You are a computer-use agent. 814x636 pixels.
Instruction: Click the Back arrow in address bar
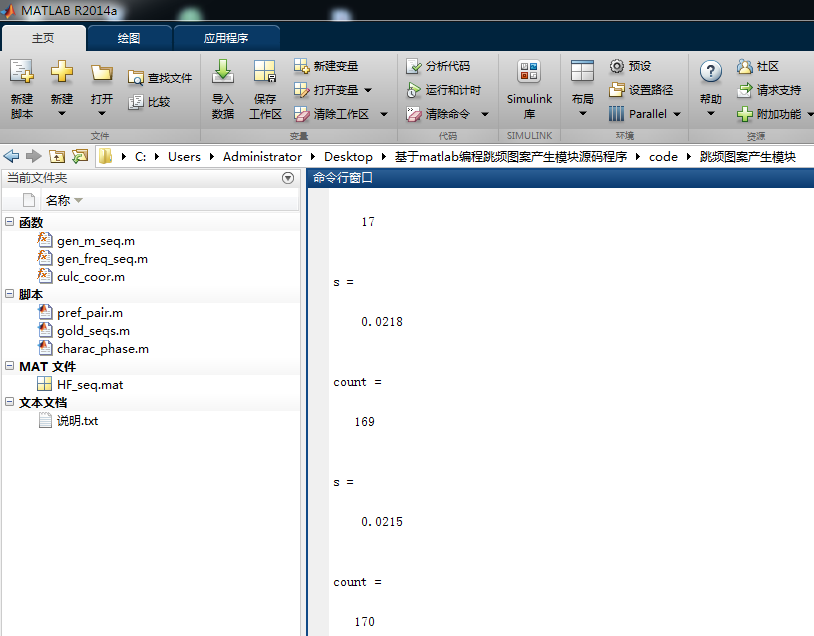(x=11, y=156)
